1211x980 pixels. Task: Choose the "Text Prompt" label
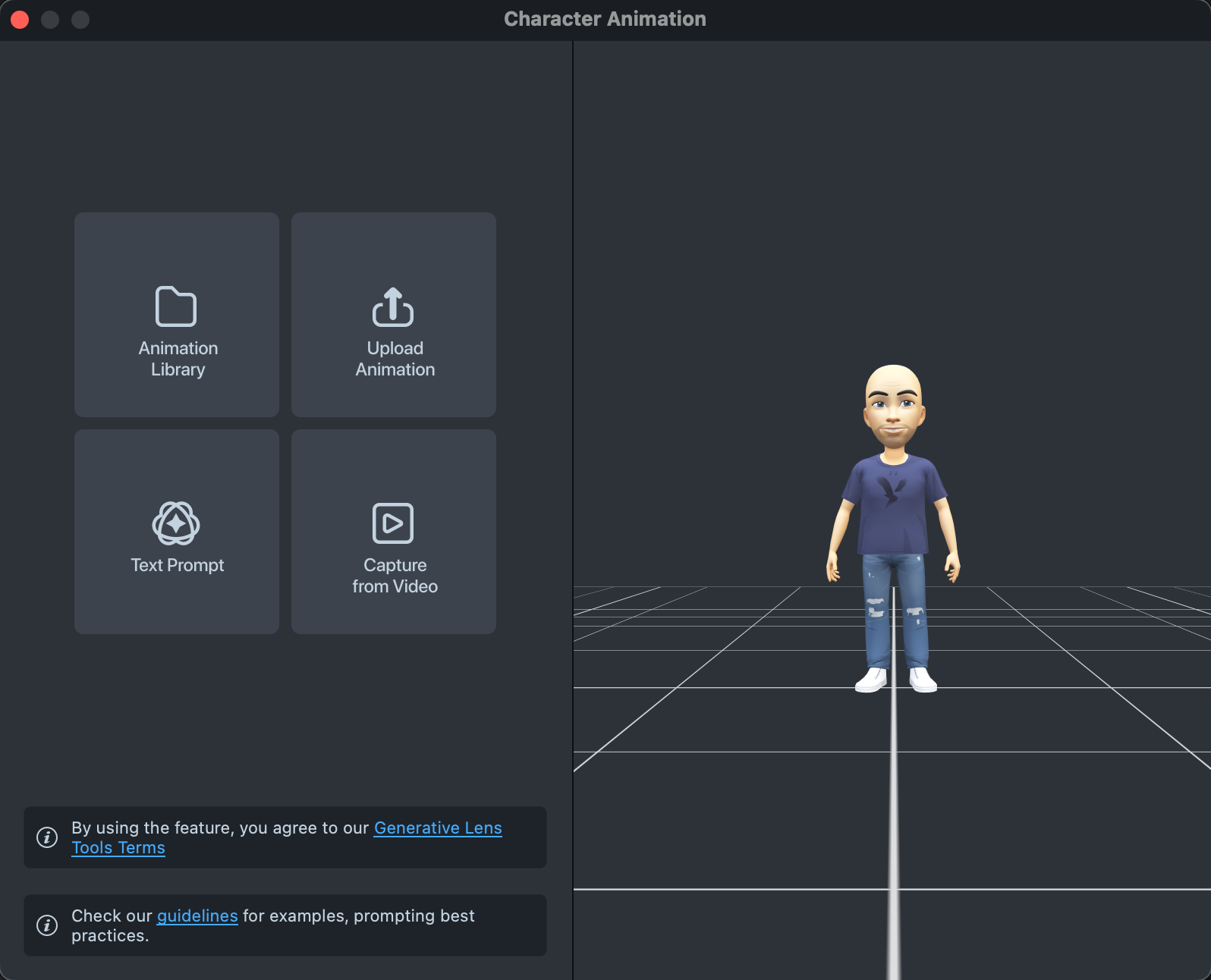click(178, 565)
